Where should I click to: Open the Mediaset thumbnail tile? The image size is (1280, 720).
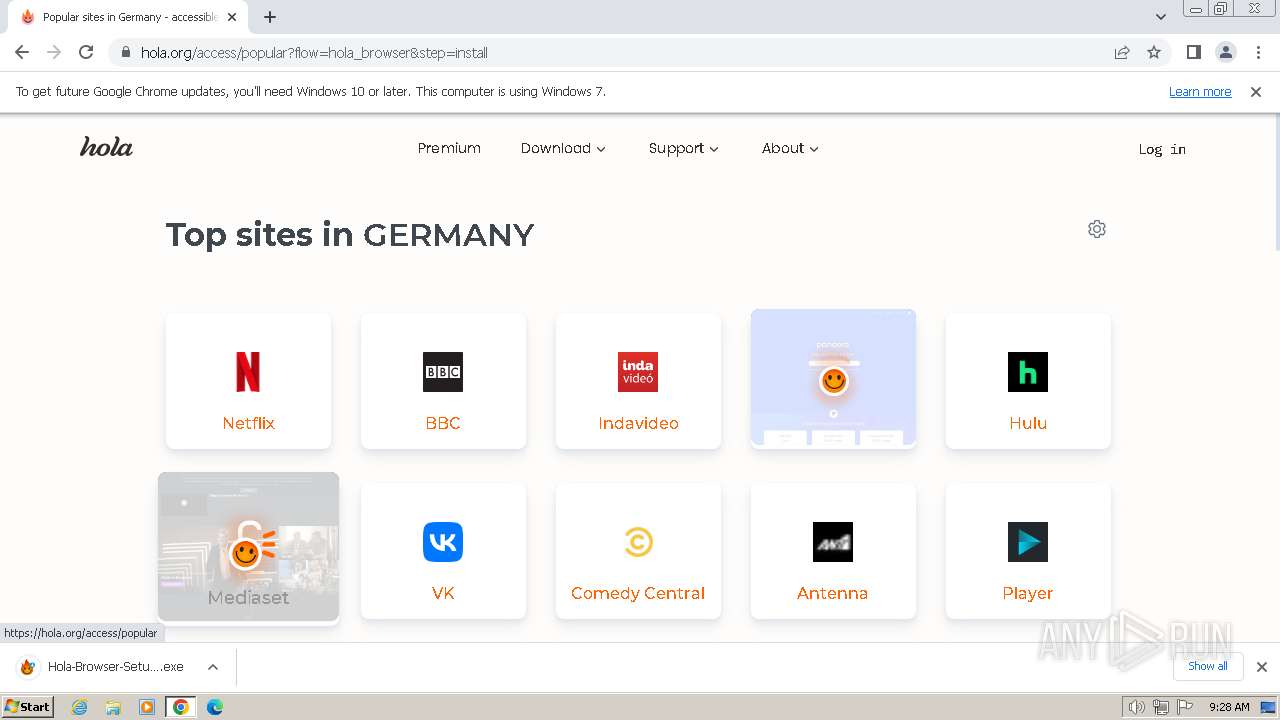click(248, 547)
